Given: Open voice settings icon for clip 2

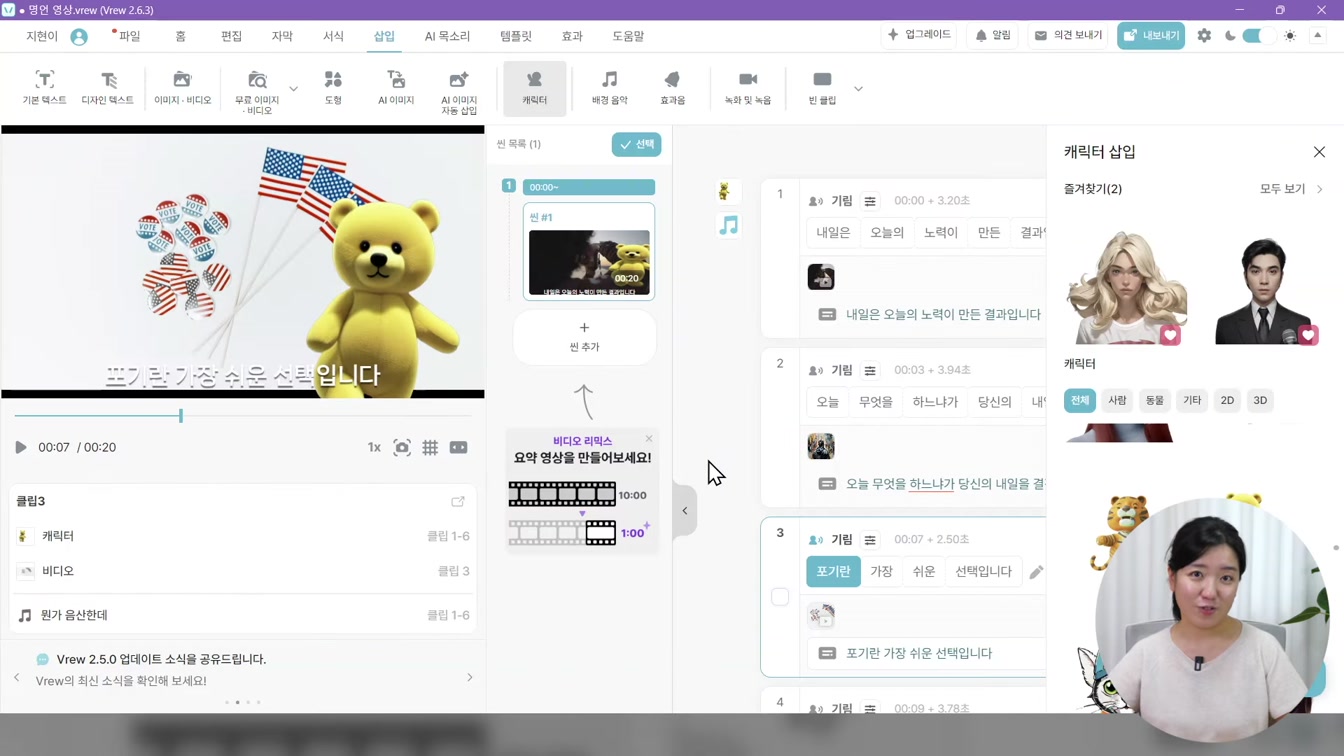Looking at the screenshot, I should [x=870, y=370].
